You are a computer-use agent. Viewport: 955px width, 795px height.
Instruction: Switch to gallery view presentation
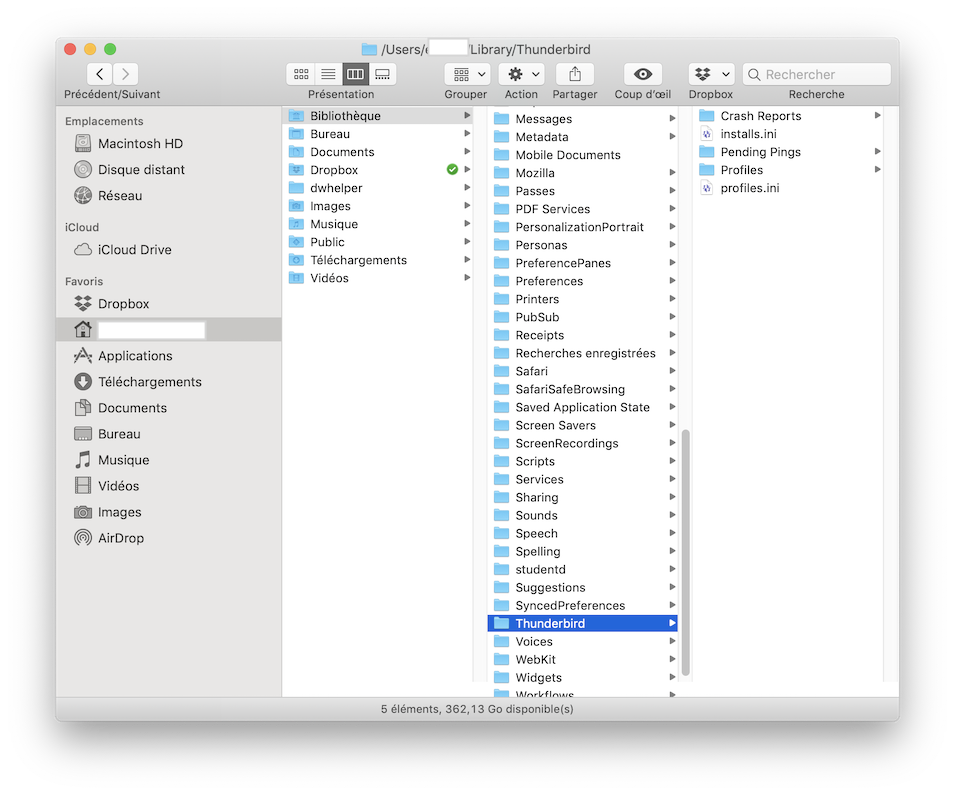pos(382,74)
